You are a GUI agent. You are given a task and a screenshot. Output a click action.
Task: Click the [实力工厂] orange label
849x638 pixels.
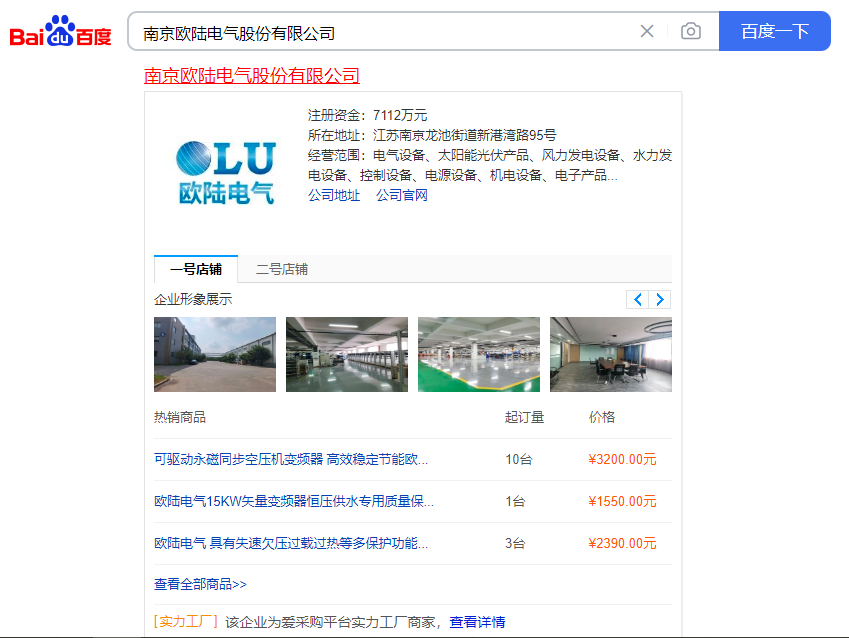point(186,622)
